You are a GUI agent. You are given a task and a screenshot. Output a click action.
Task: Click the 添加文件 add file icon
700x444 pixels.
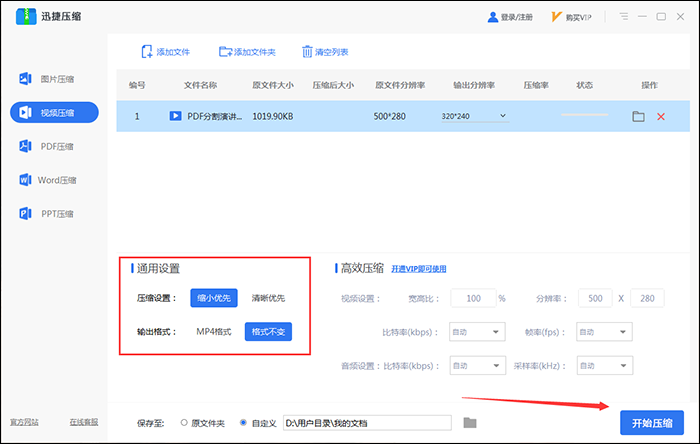(148, 52)
